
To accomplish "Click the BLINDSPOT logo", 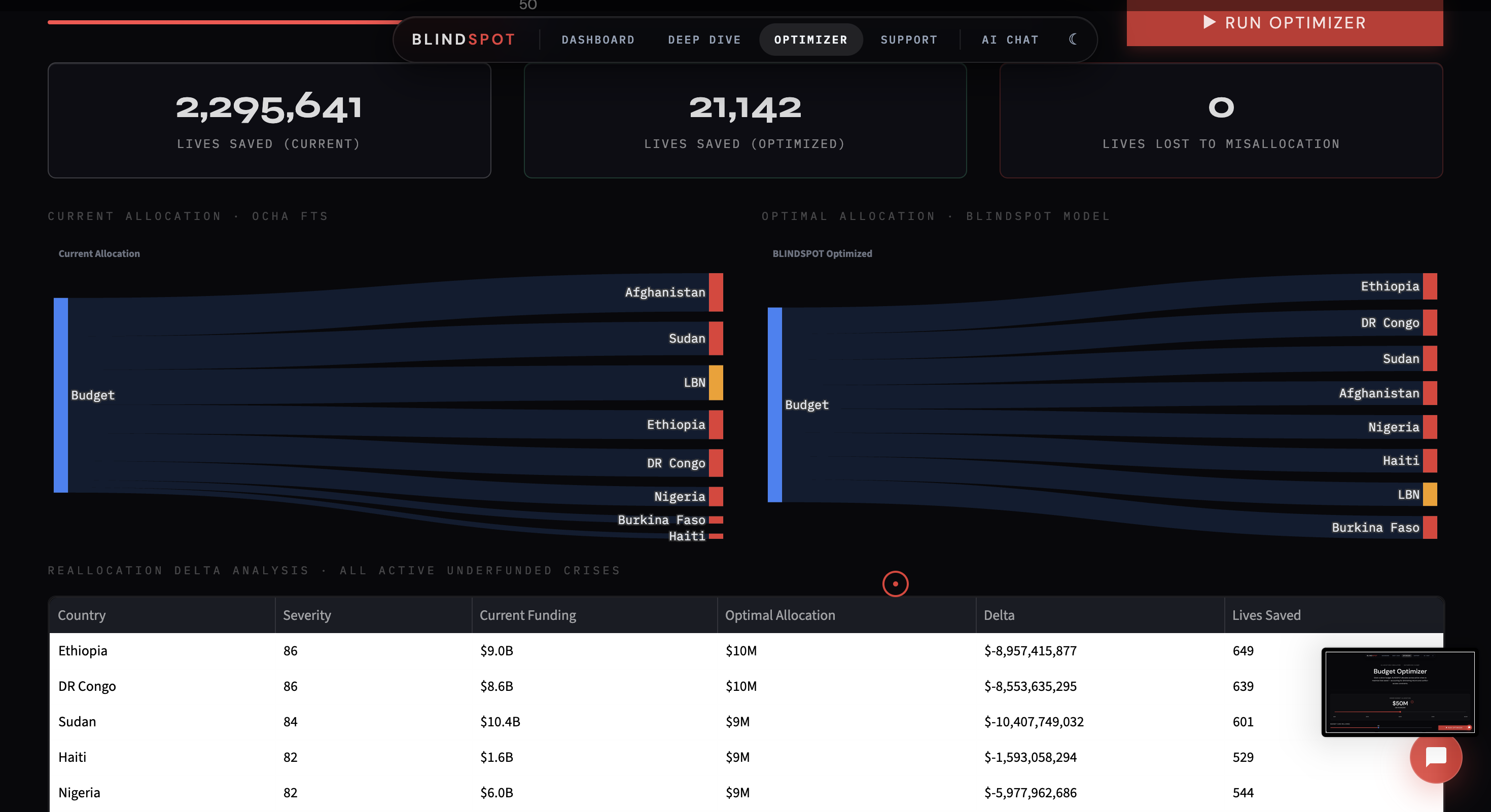I will coord(463,40).
